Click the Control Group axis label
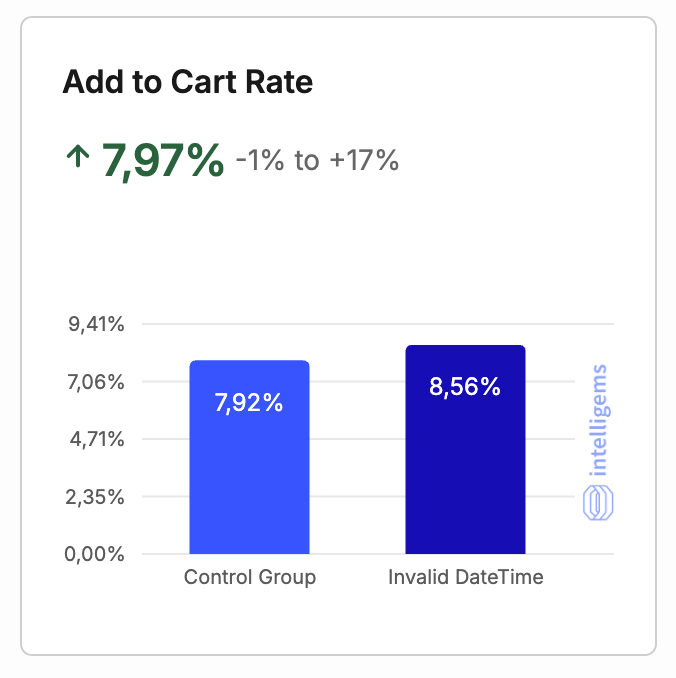 coord(250,578)
